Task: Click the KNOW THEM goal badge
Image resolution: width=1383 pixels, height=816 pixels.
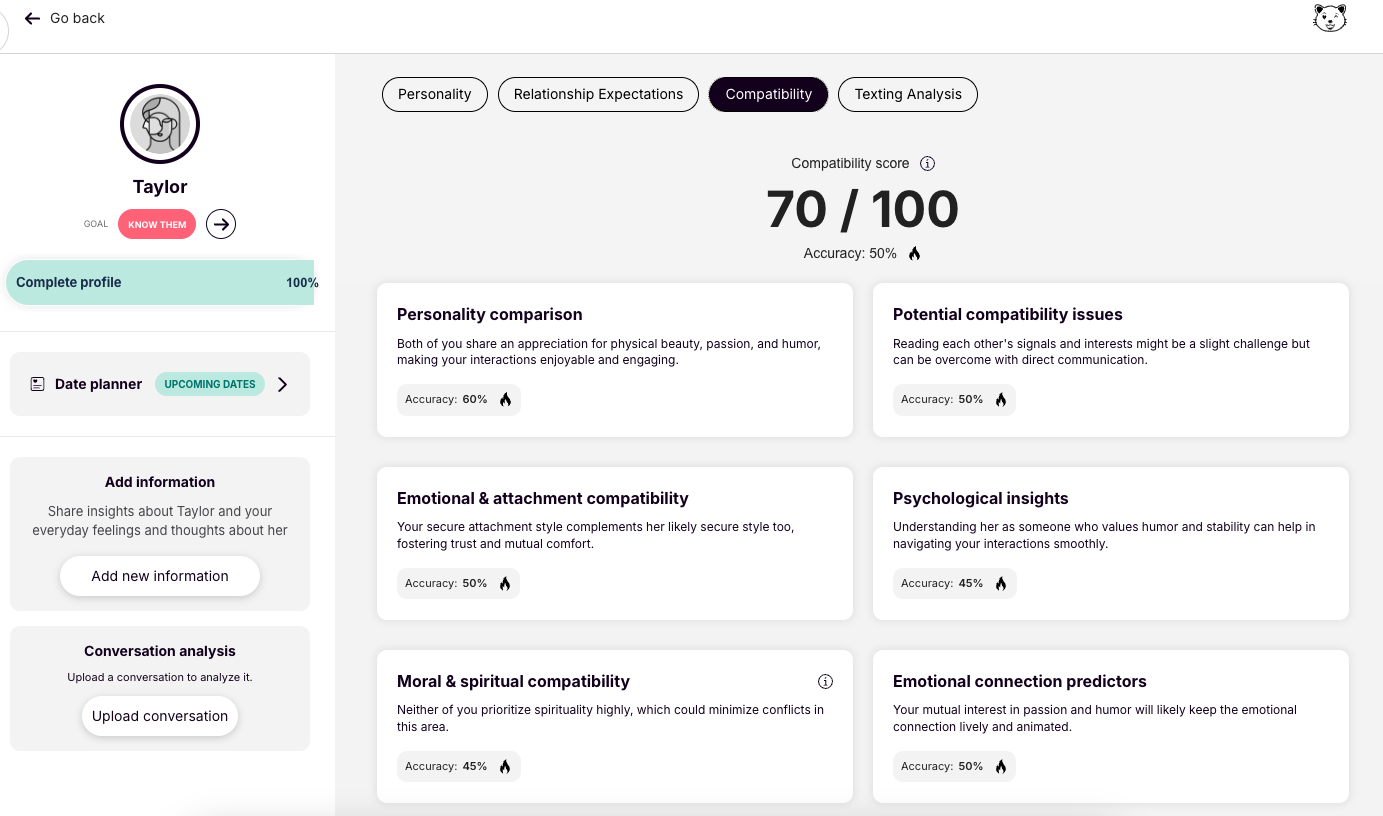Action: pyautogui.click(x=157, y=224)
